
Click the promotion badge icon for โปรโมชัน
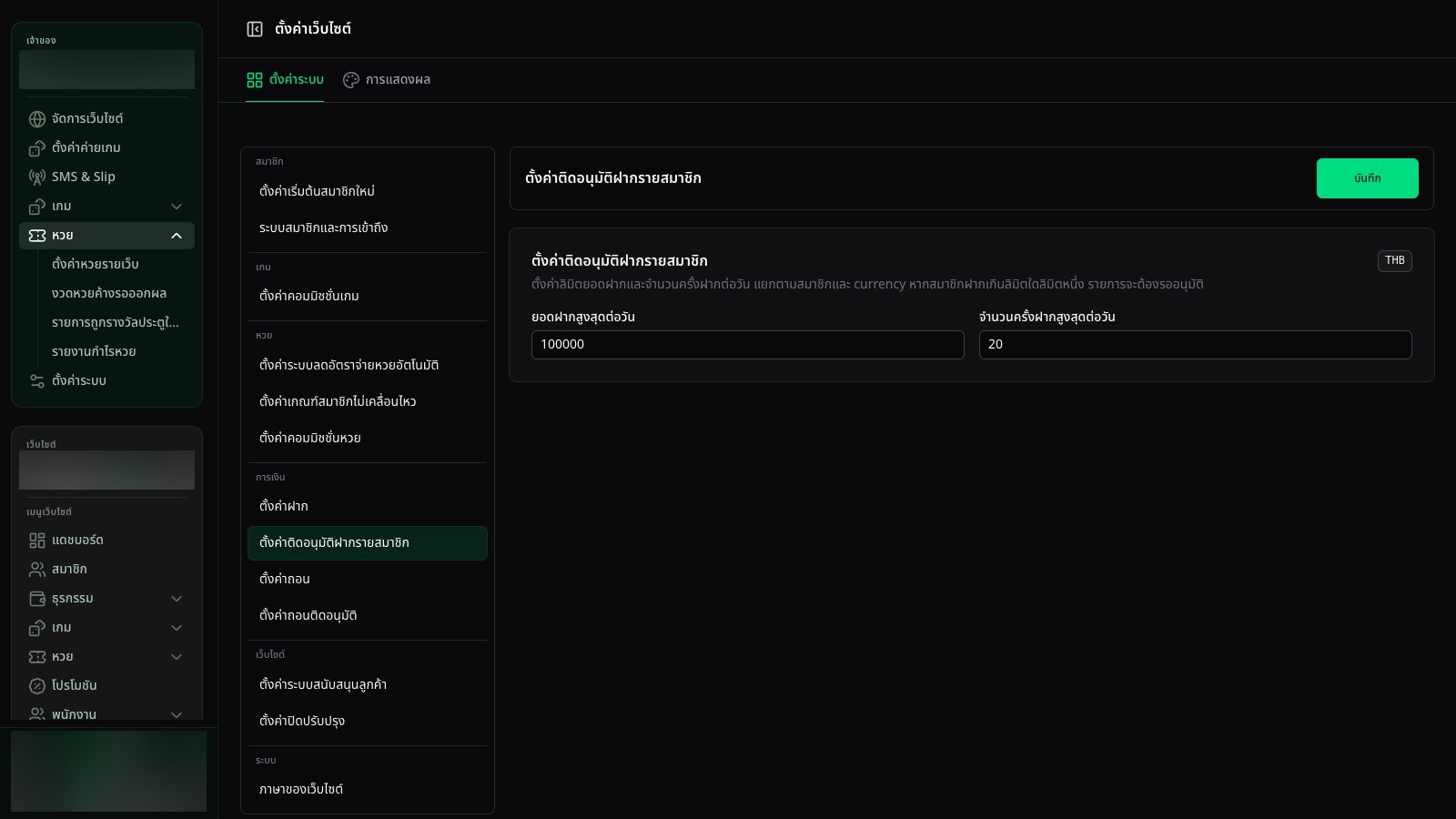[x=37, y=686]
